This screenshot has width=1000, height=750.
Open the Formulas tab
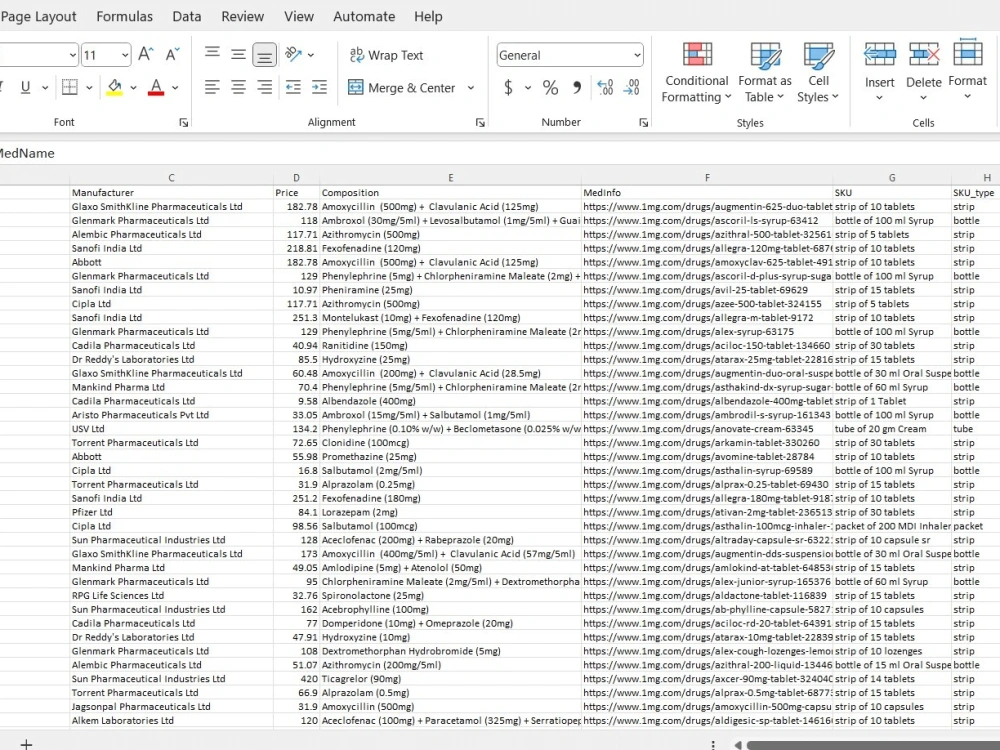[x=124, y=17]
